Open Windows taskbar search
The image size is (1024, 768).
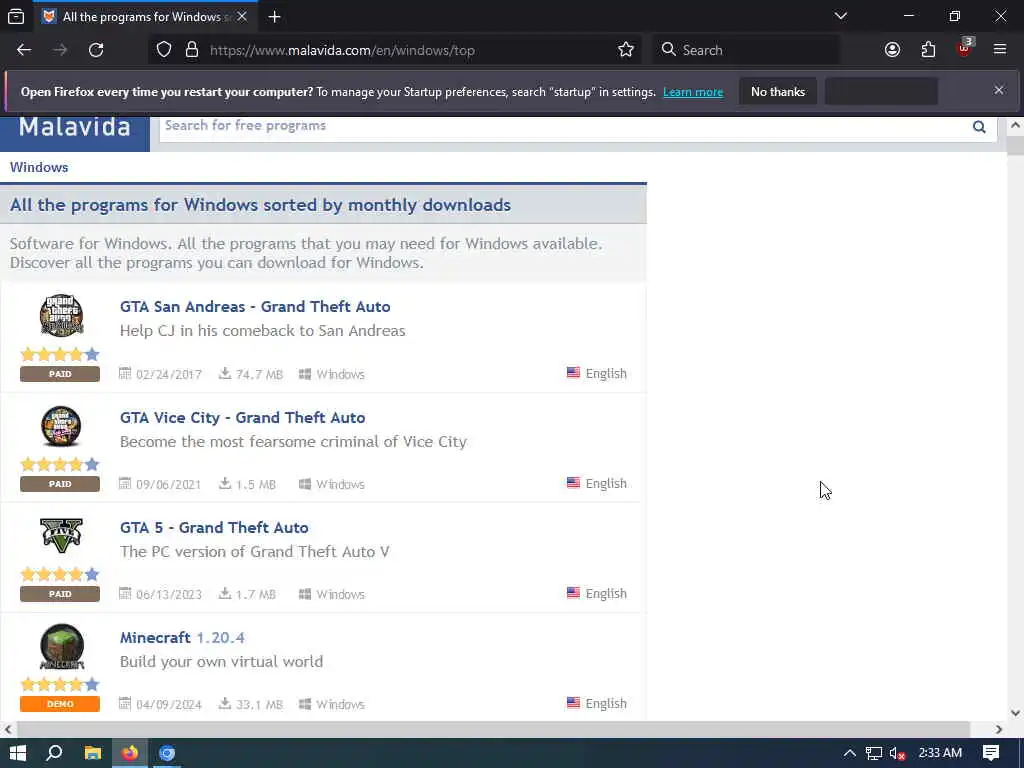(54, 753)
